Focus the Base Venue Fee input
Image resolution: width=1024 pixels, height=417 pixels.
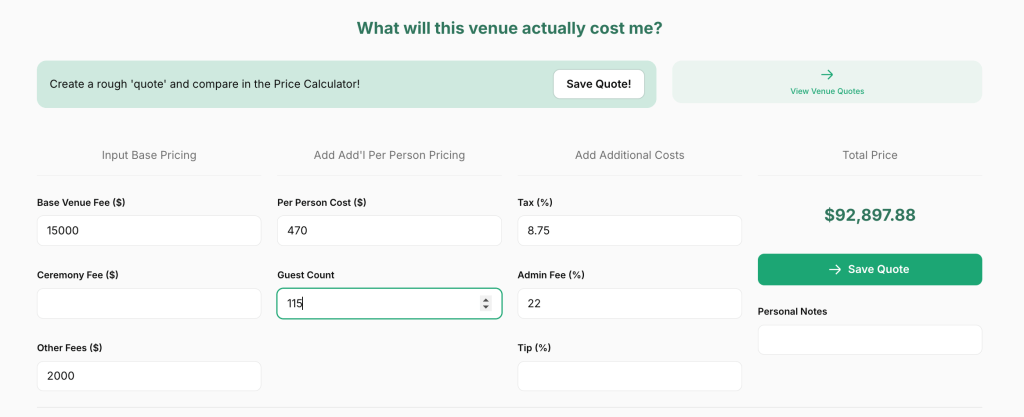(x=149, y=230)
